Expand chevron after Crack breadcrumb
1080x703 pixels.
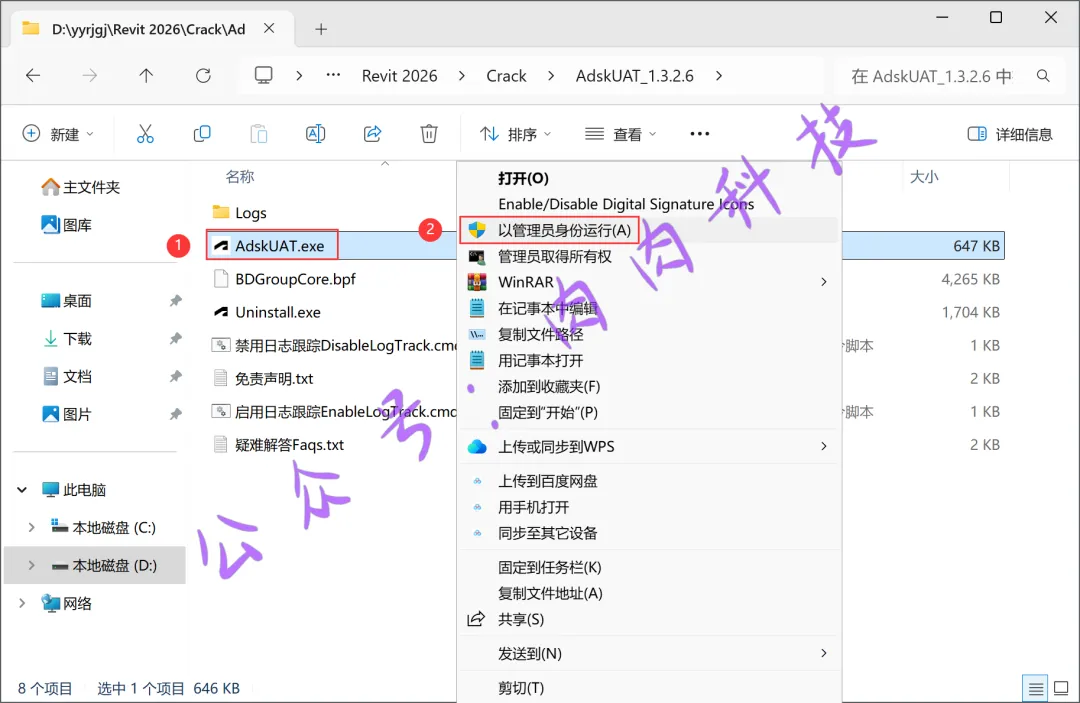coord(551,76)
